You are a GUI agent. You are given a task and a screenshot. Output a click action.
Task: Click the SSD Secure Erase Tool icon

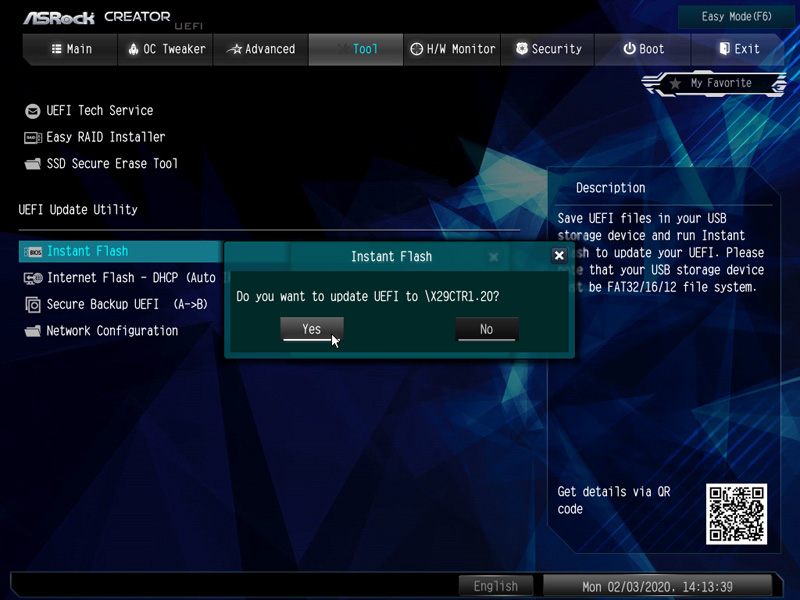33,164
